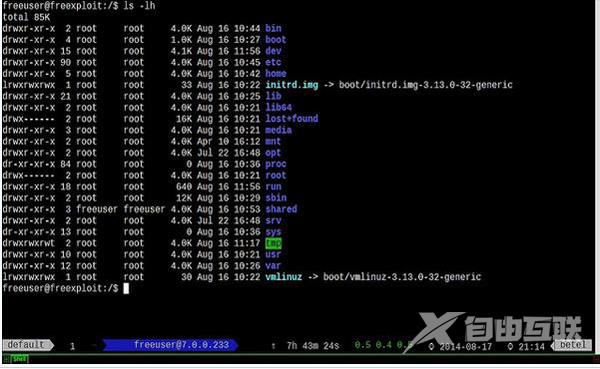
Task: Click the uptime '7h 43m 24s' status entry
Action: [313, 346]
